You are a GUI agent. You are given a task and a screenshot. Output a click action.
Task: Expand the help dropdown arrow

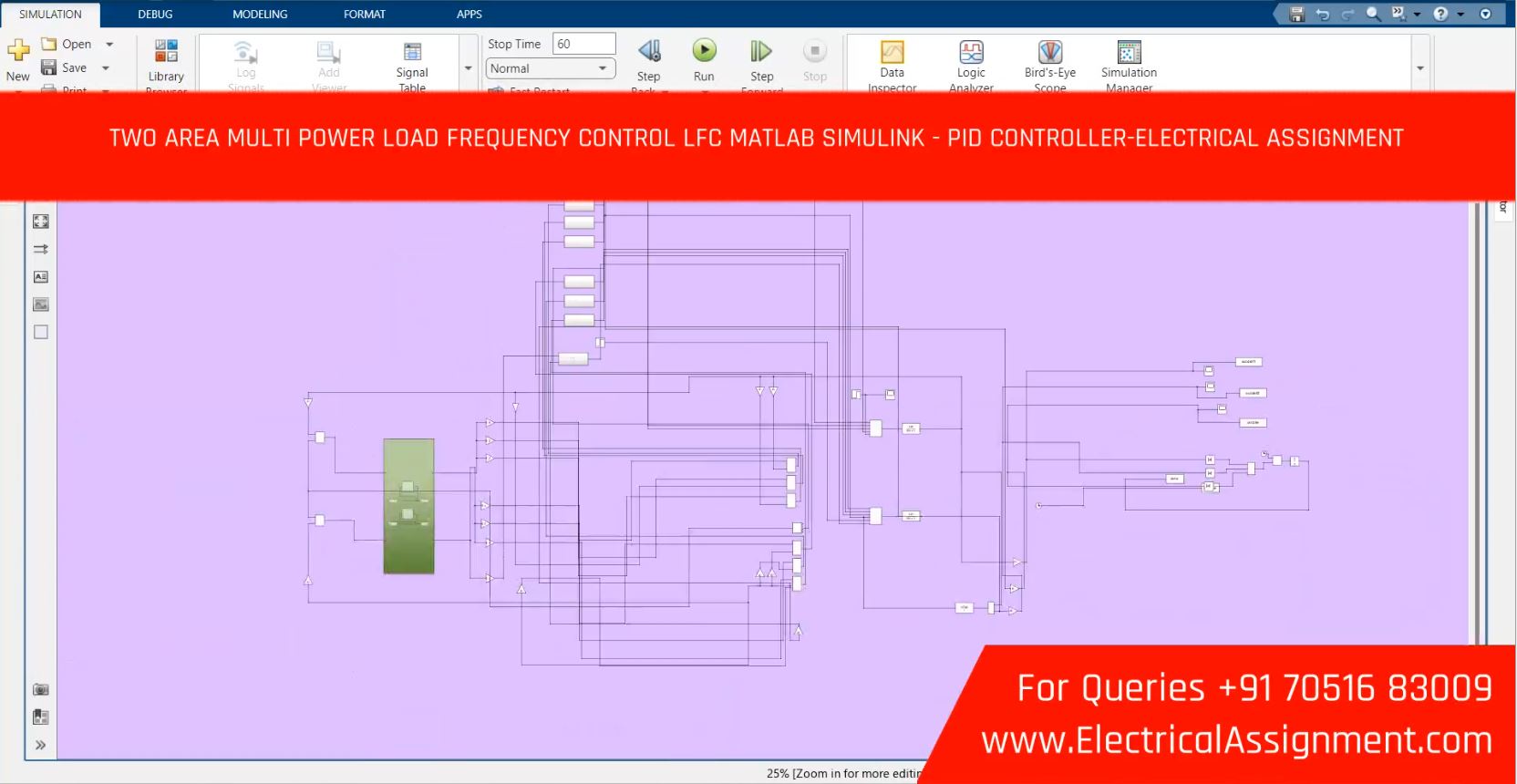[1460, 15]
